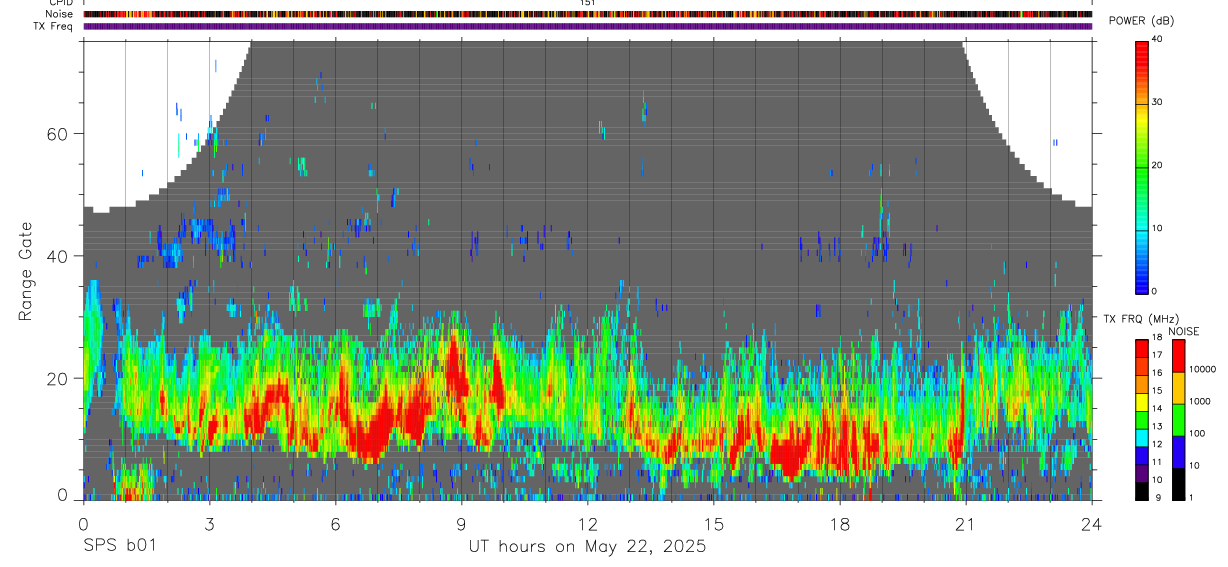This screenshot has width=1228, height=567.
Task: Click the UT hours on May 22, 2025 title
Action: [x=587, y=547]
